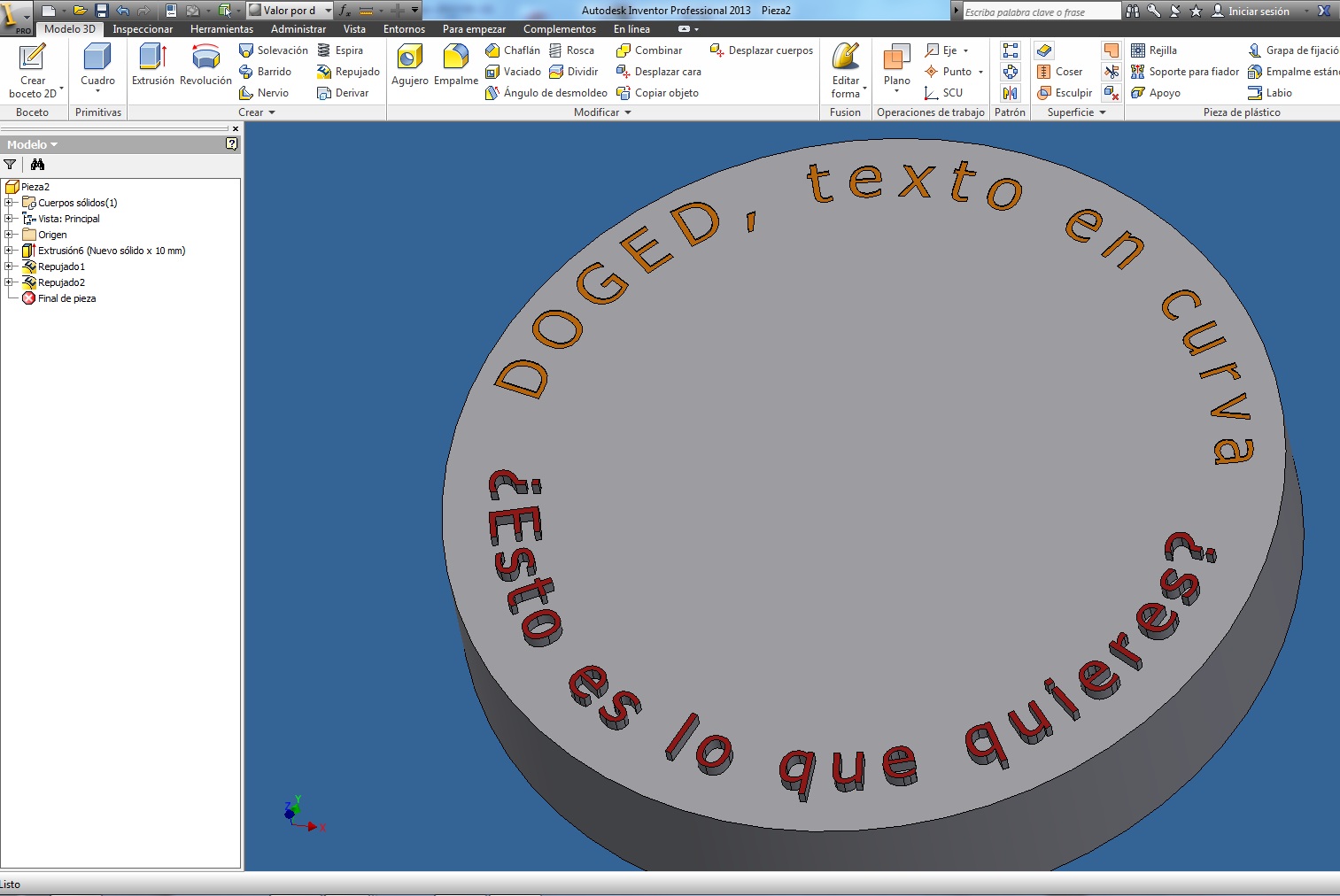Expand the Extrusión6 tree node
Screen dimensions: 1340x896
pyautogui.click(x=9, y=251)
